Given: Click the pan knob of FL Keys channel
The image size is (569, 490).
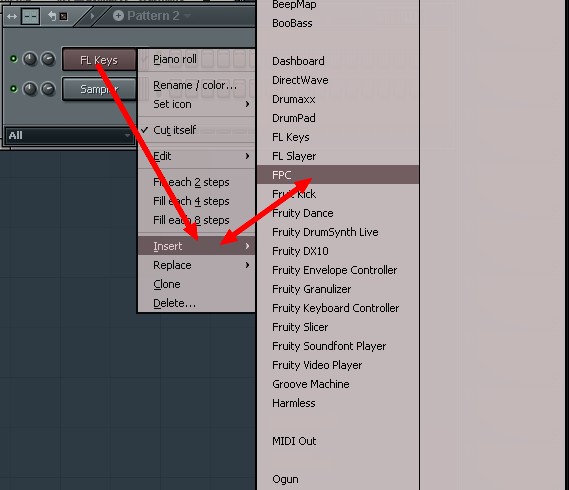Looking at the screenshot, I should click(30, 59).
